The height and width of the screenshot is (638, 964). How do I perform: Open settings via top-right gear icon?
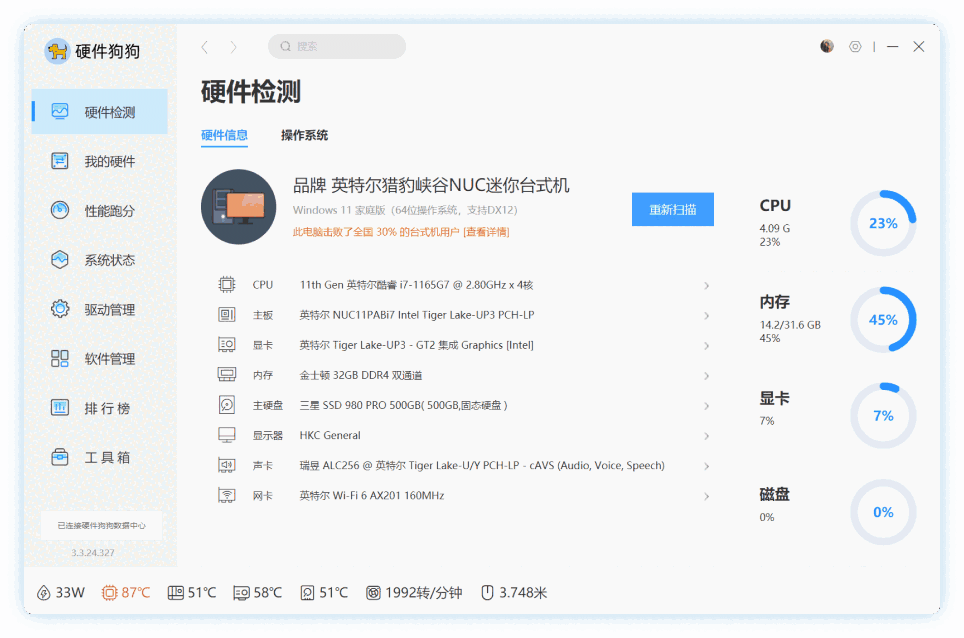(855, 46)
